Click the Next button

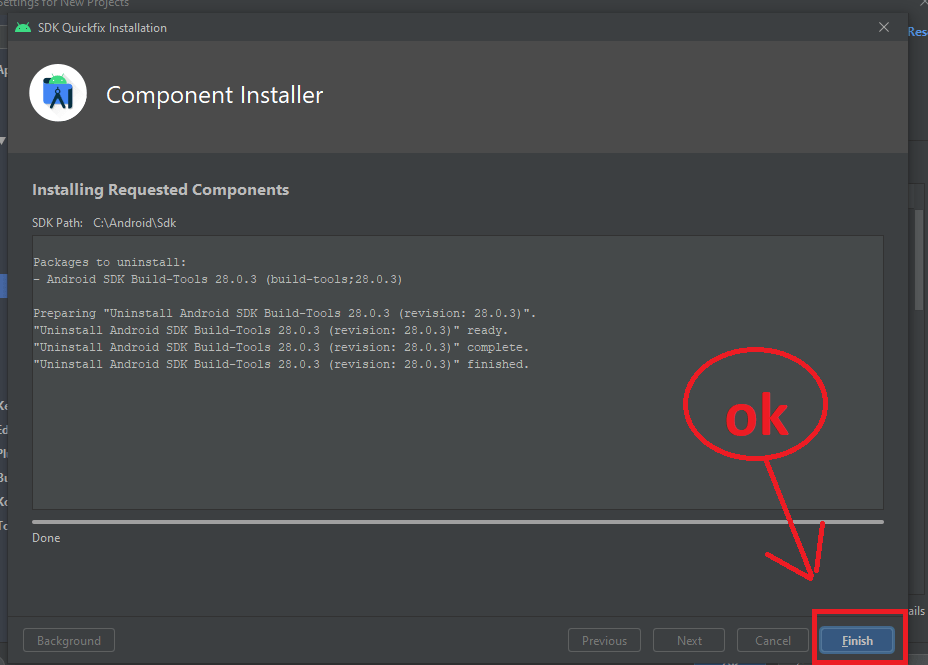[x=688, y=640]
